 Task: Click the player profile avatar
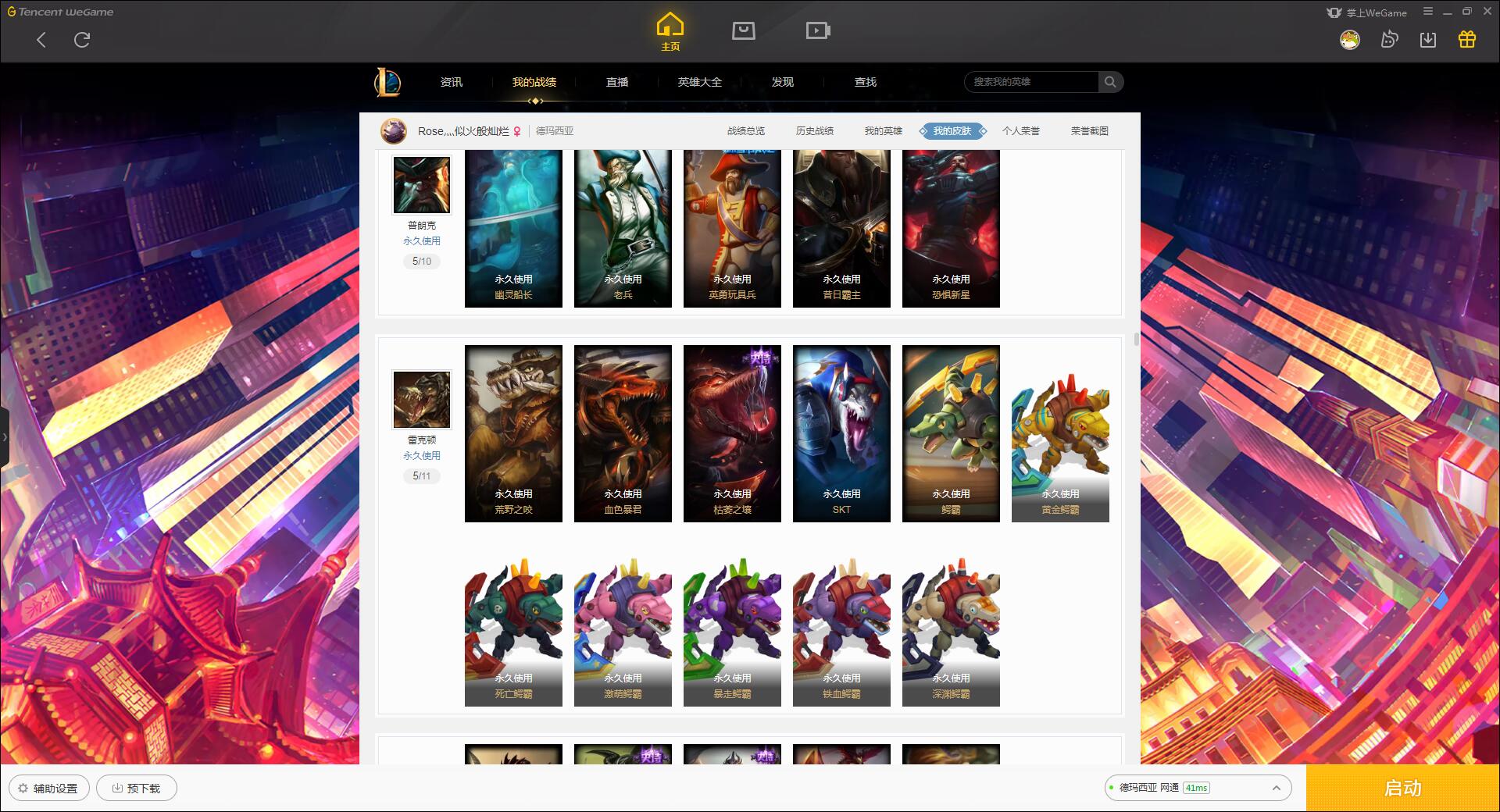click(394, 131)
